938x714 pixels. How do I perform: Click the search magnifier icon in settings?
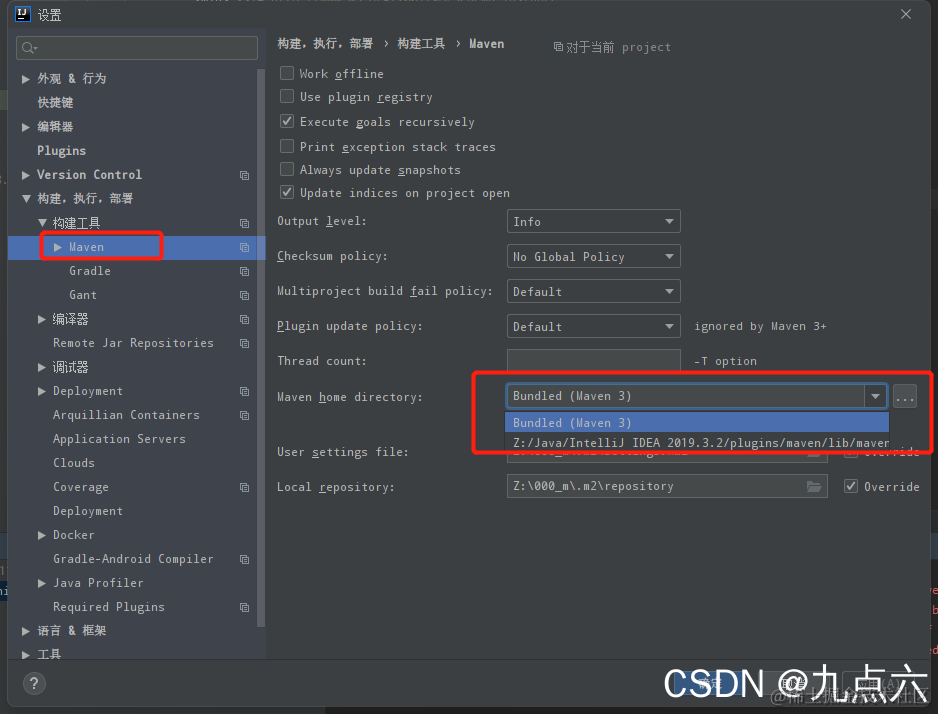tap(28, 48)
